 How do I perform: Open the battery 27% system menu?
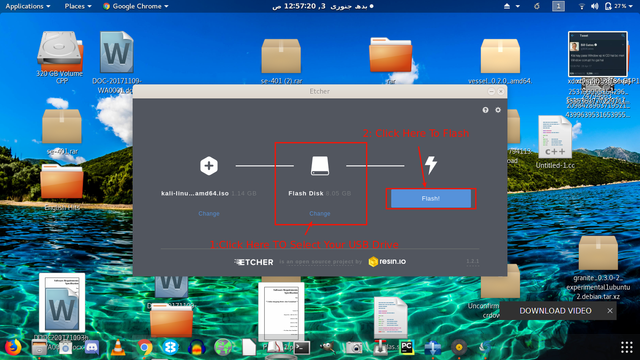(x=618, y=6)
